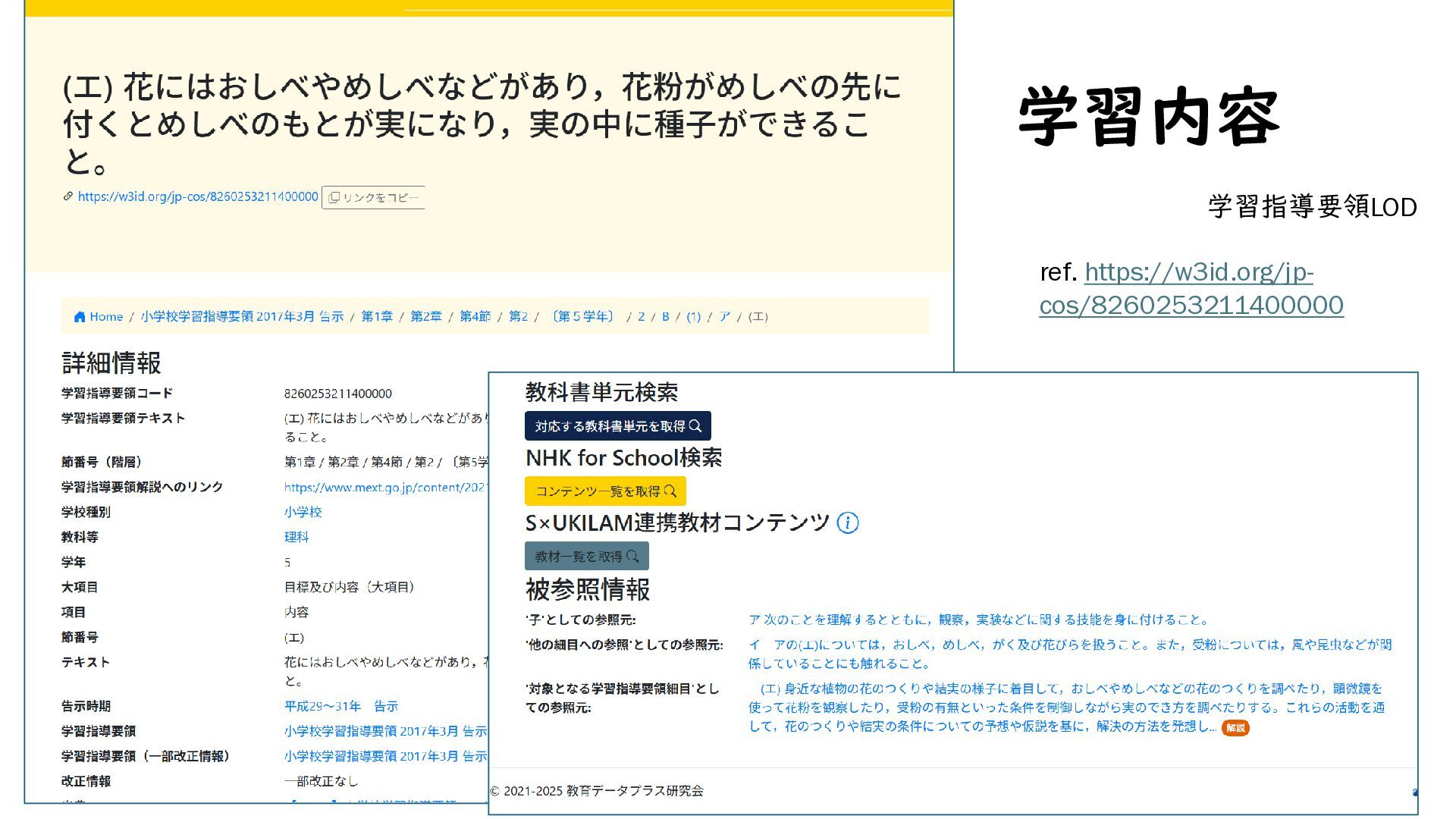Open the w3id.org jp-cos URL under title
Image resolution: width=1456 pixels, height=819 pixels.
click(198, 196)
